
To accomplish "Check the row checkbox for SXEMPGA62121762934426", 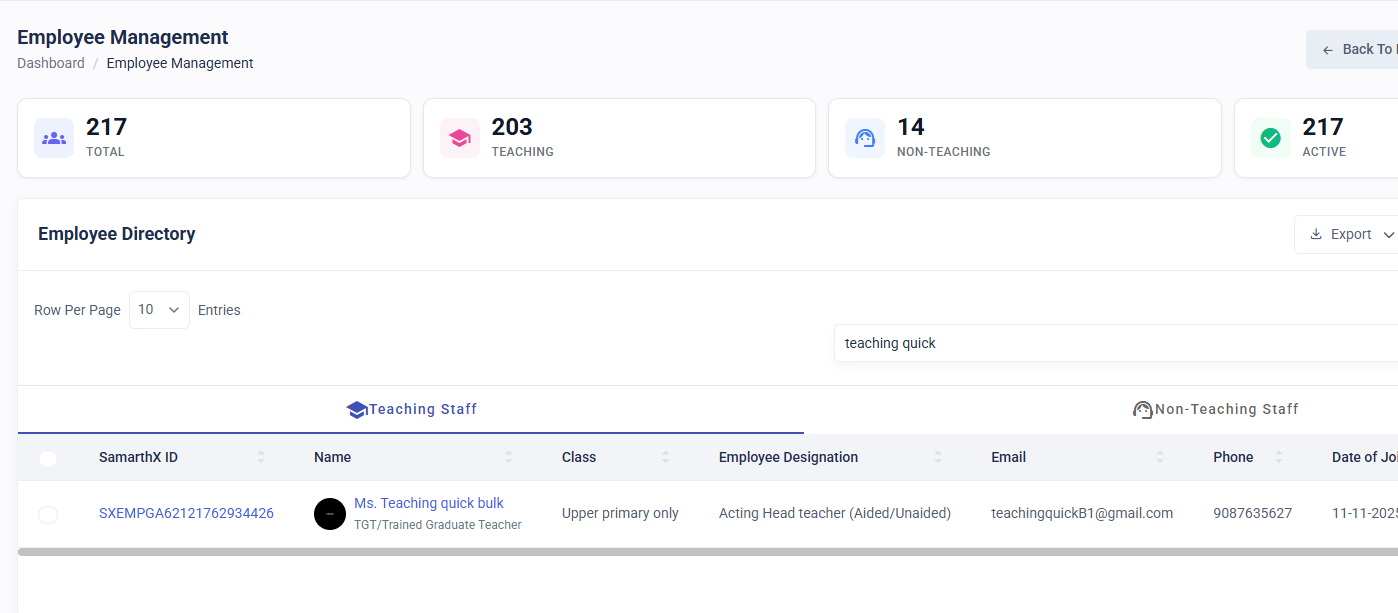I will 48,514.
